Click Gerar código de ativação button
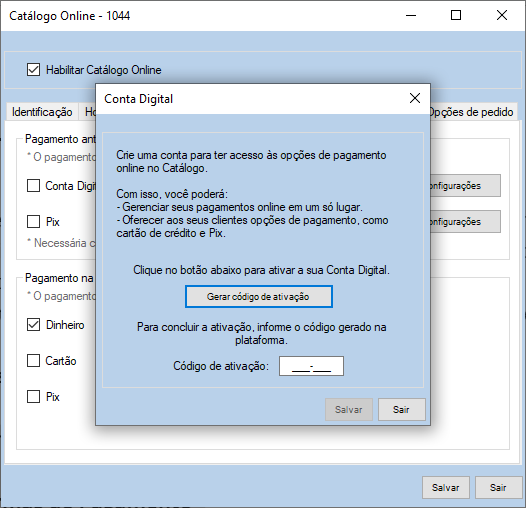The width and height of the screenshot is (526, 508). pos(259,297)
